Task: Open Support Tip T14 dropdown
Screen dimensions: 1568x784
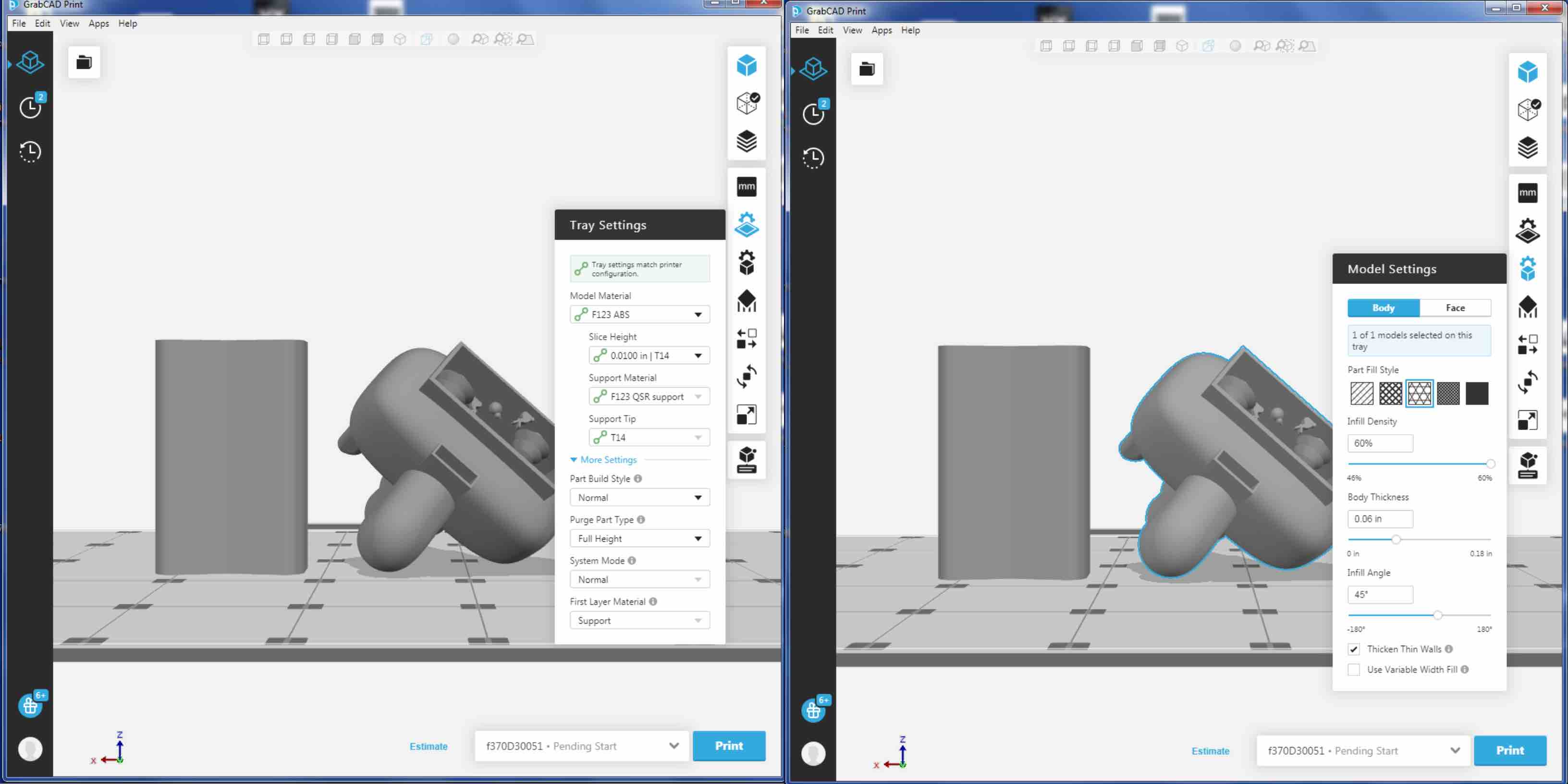Action: [x=649, y=437]
